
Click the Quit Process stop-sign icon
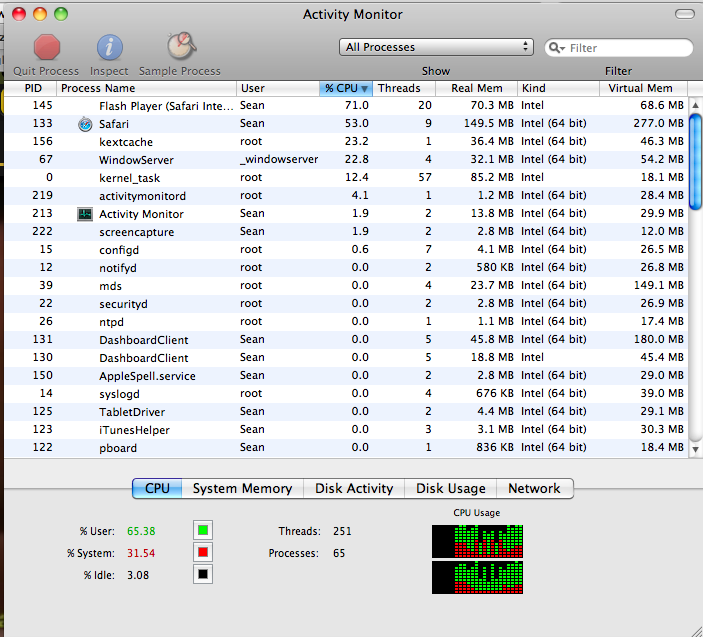(x=47, y=47)
